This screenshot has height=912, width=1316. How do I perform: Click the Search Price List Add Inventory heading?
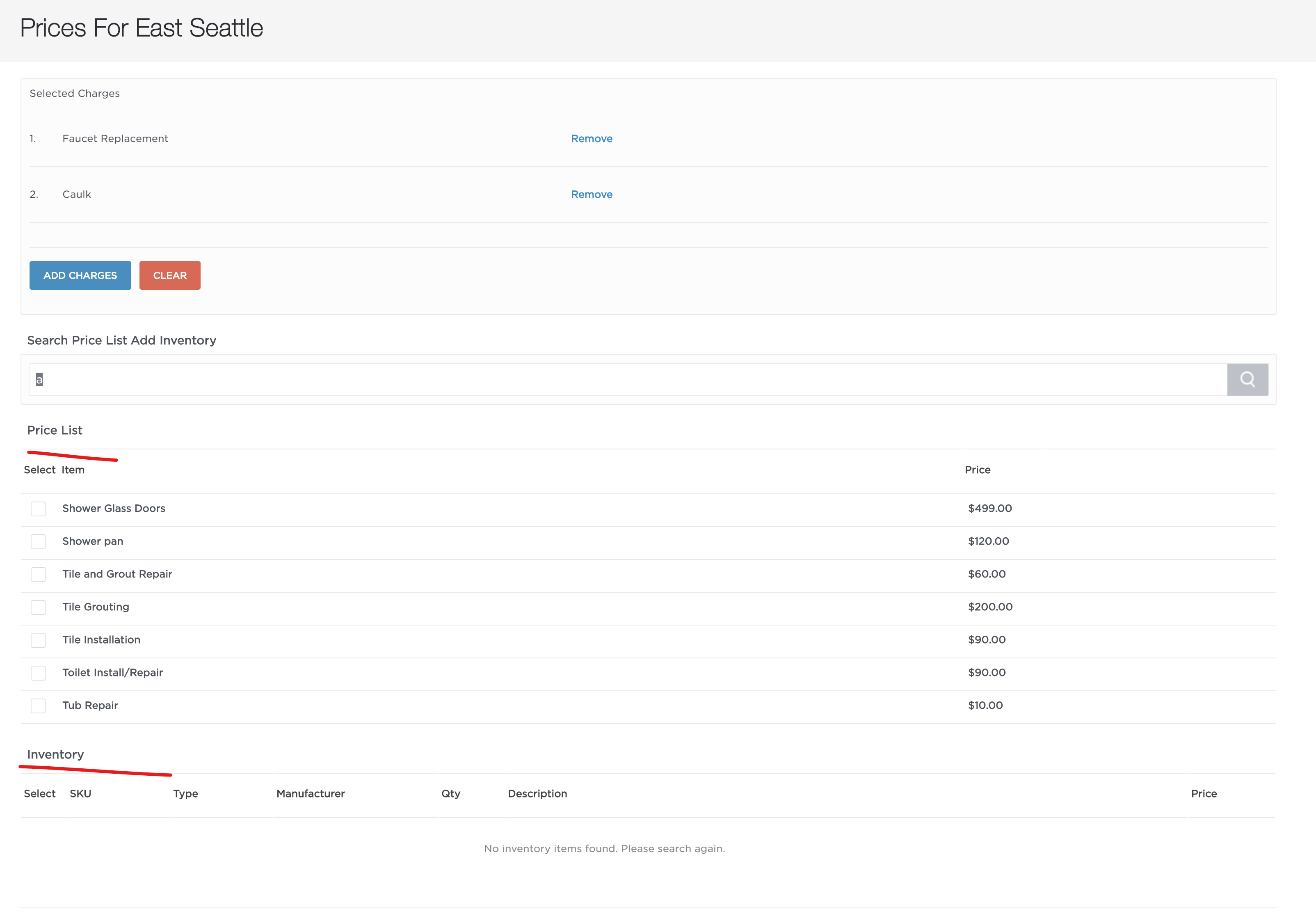pyautogui.click(x=122, y=341)
